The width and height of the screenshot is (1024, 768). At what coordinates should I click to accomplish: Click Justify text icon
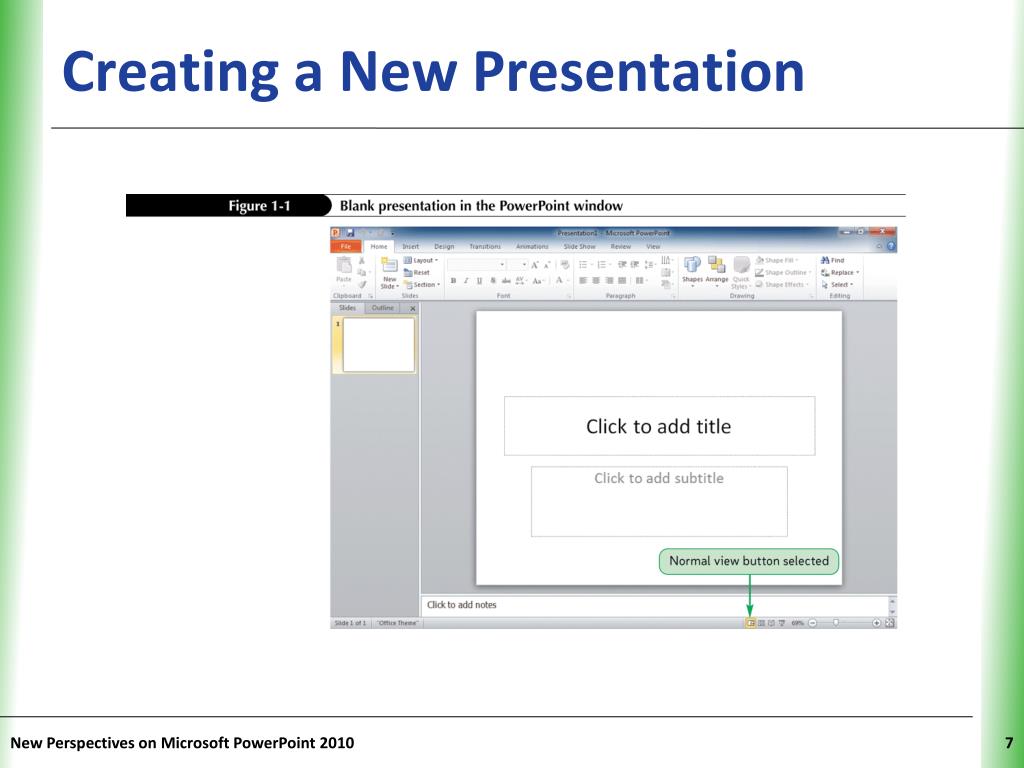622,280
